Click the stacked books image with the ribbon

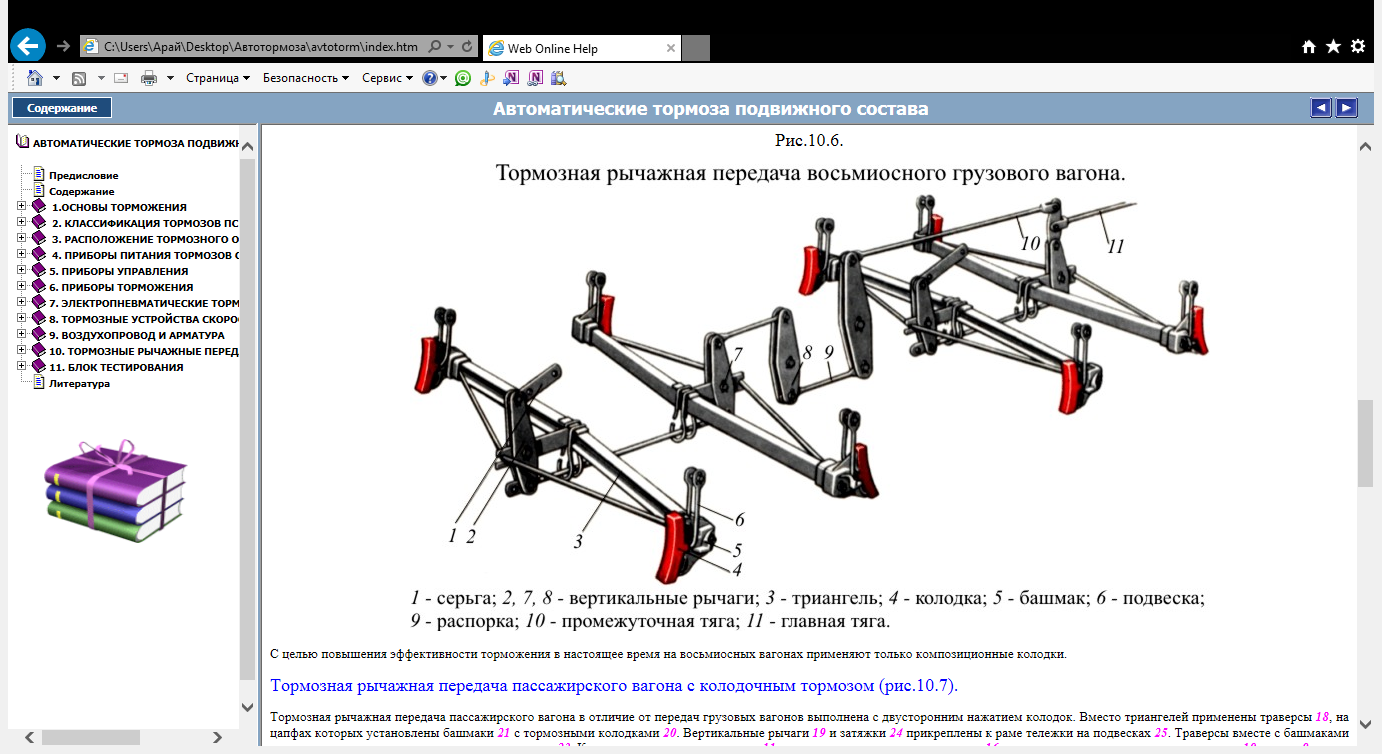(114, 491)
